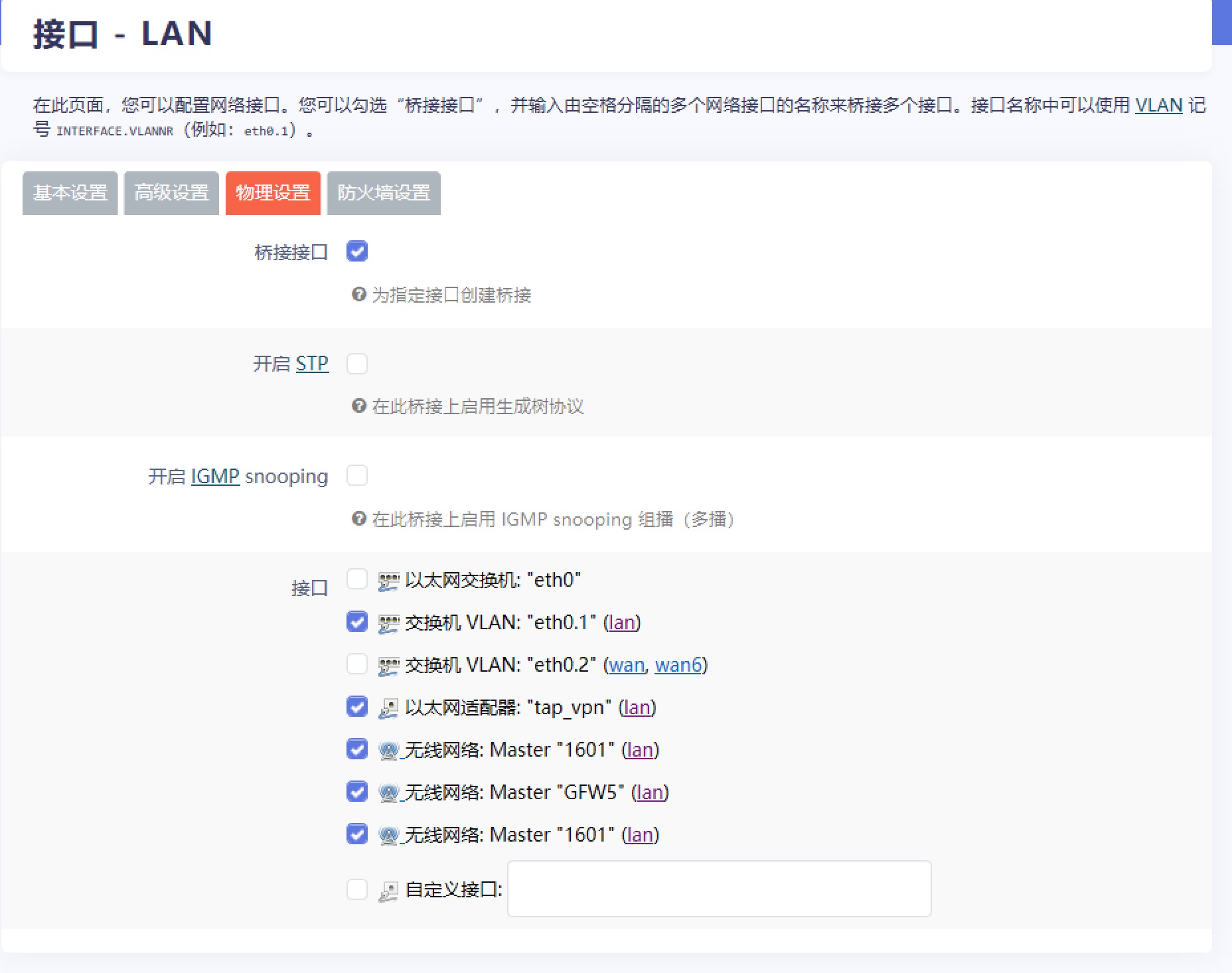The height and width of the screenshot is (973, 1232).
Task: Click the switch VLAN icon beside "eth0.1"
Action: [x=387, y=622]
